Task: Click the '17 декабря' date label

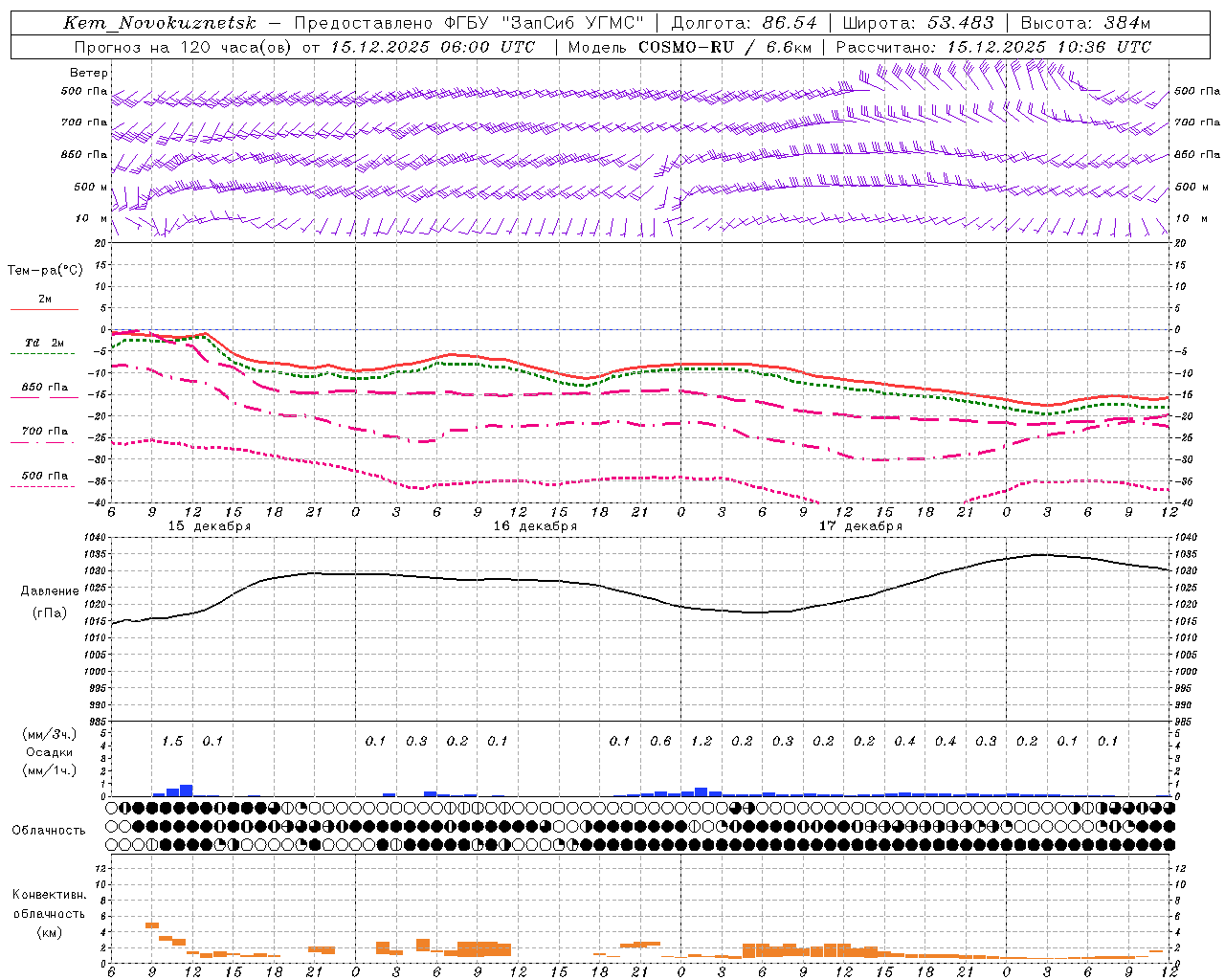Action: 860,526
